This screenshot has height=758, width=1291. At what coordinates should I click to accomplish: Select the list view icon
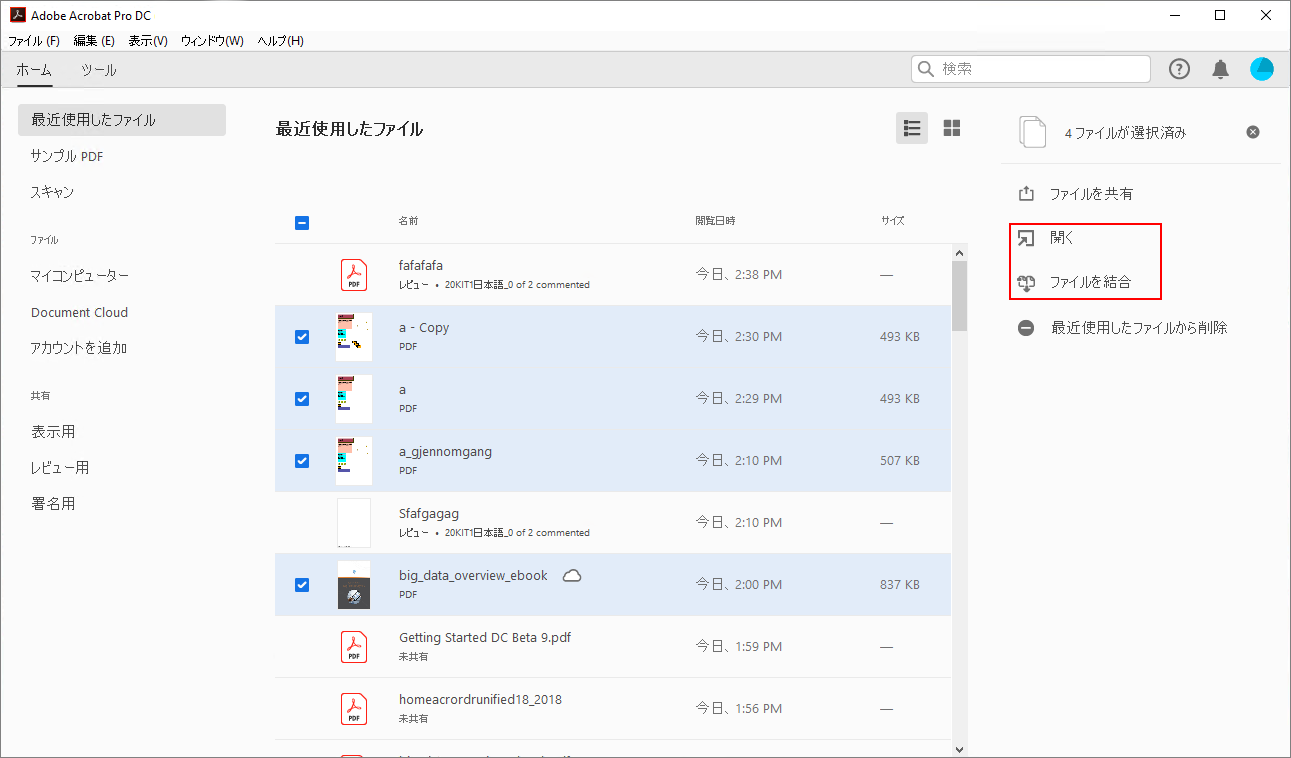[x=911, y=128]
